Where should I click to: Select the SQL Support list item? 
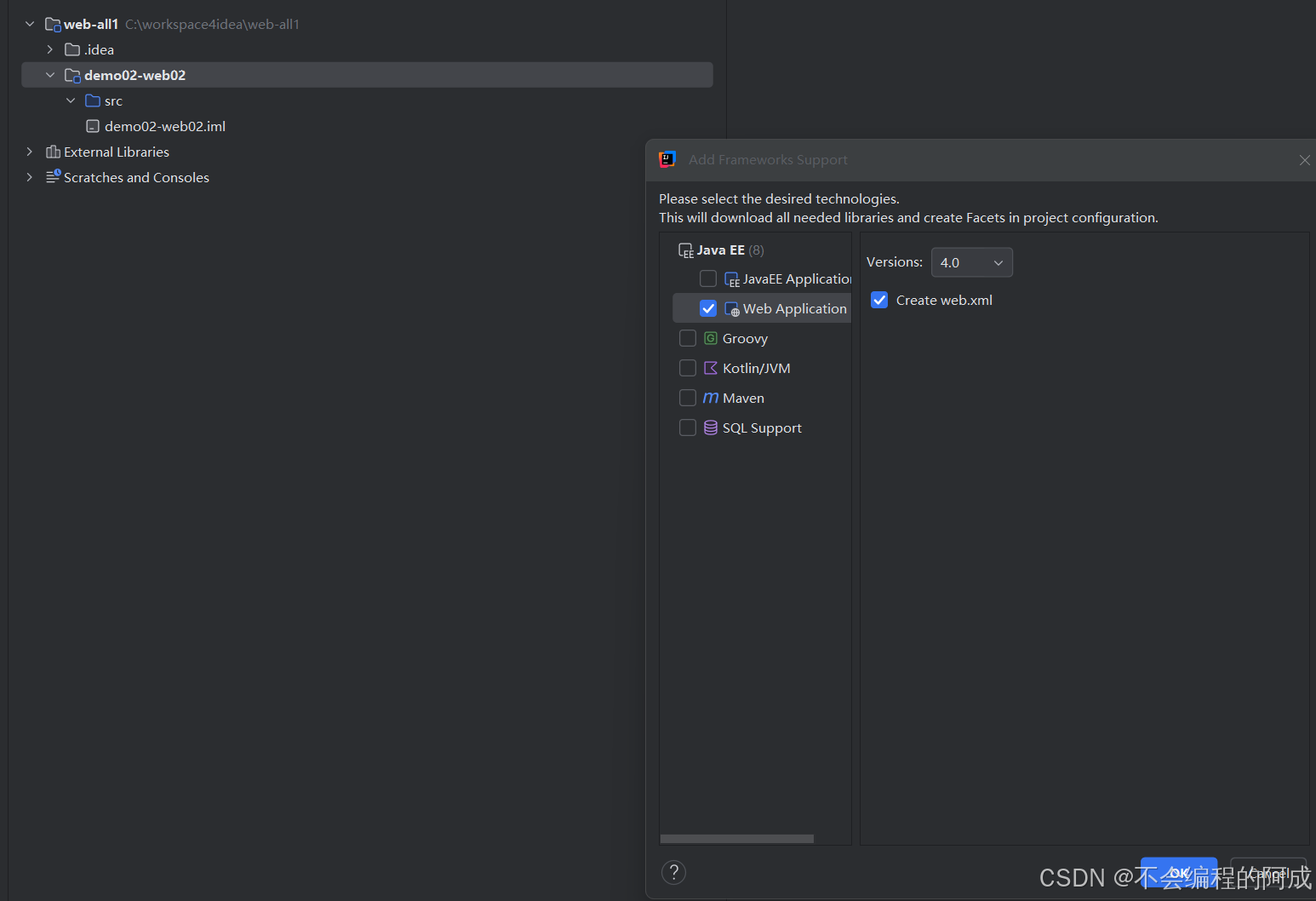click(762, 428)
